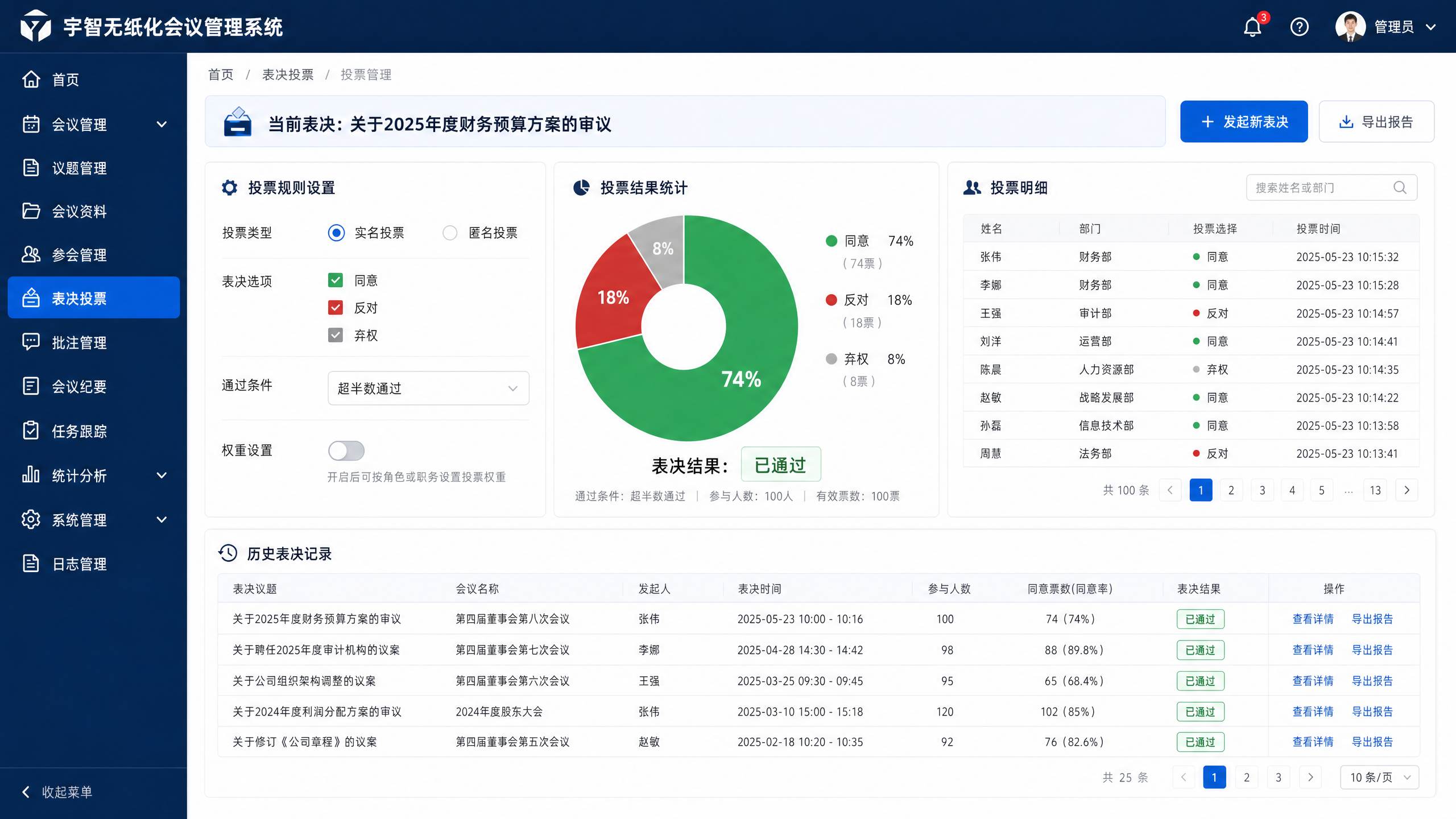The image size is (1456, 819).
Task: Open the 10 条/页 page size dropdown
Action: pyautogui.click(x=1380, y=777)
